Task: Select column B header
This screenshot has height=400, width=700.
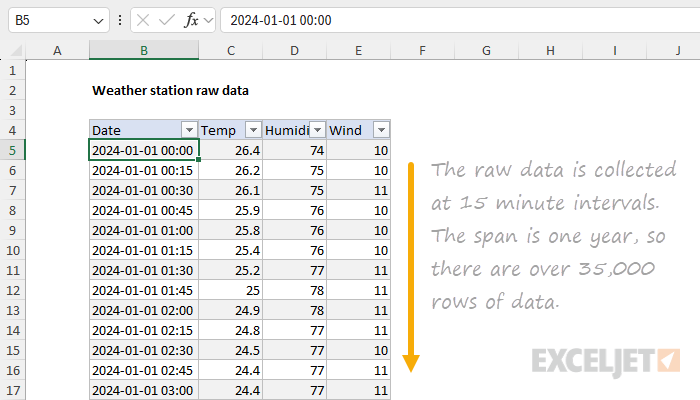Action: [x=144, y=50]
